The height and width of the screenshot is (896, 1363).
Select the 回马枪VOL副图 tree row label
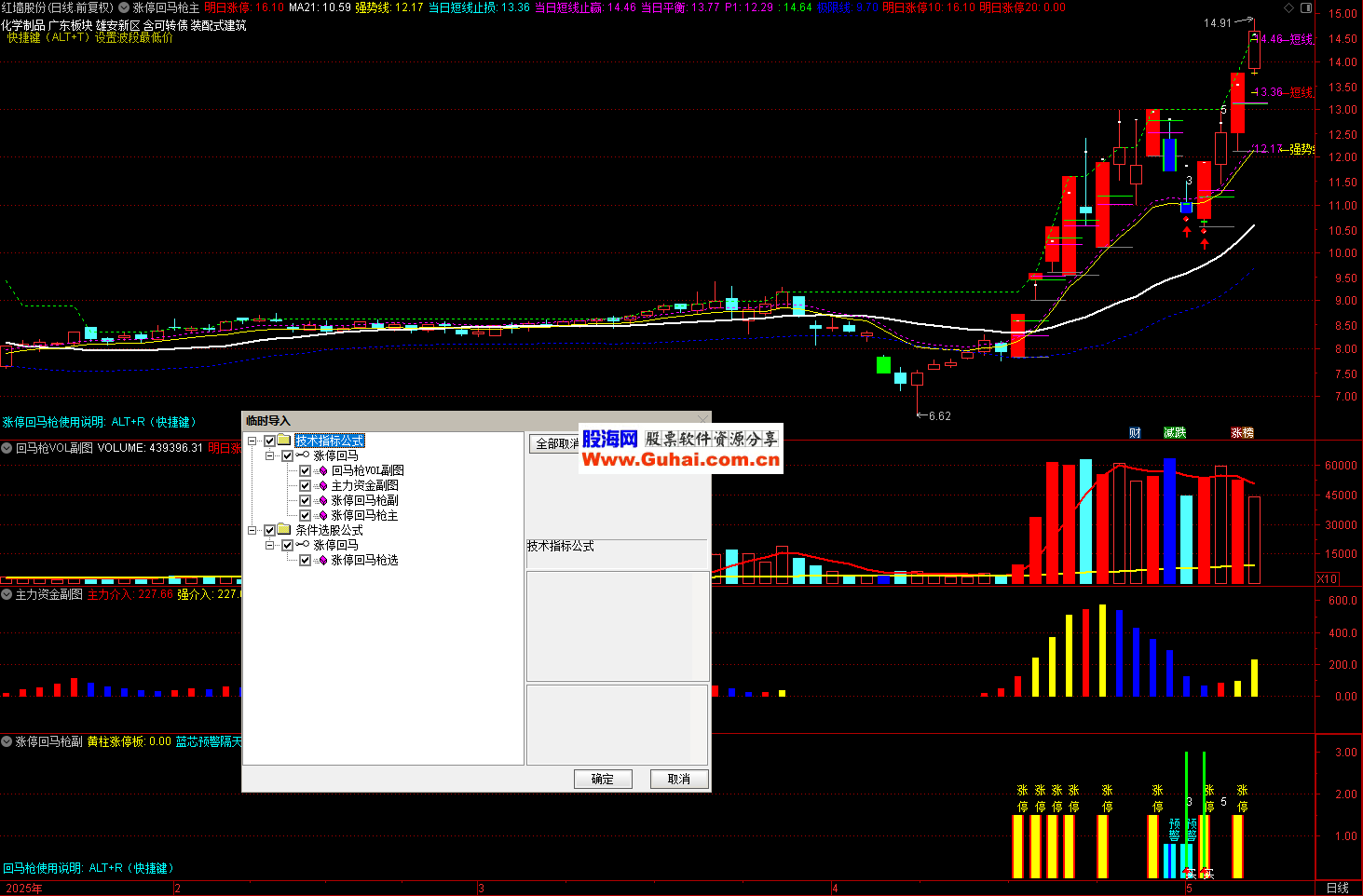click(x=368, y=470)
